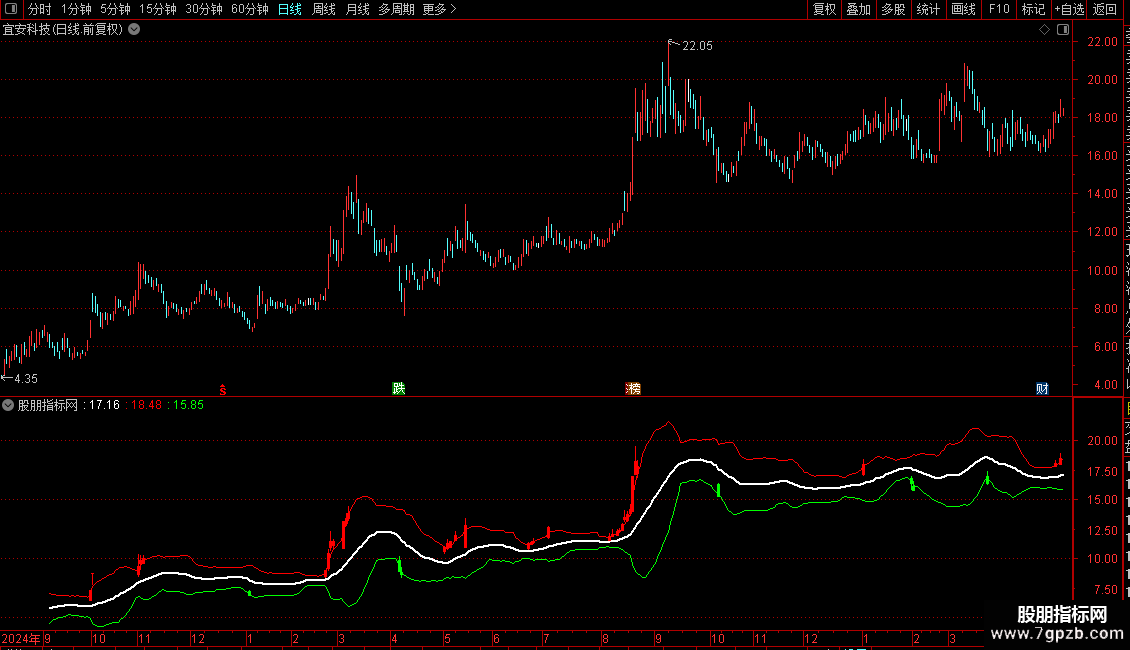Expand the 更多 periods menu
This screenshot has height=650, width=1130.
click(x=439, y=9)
